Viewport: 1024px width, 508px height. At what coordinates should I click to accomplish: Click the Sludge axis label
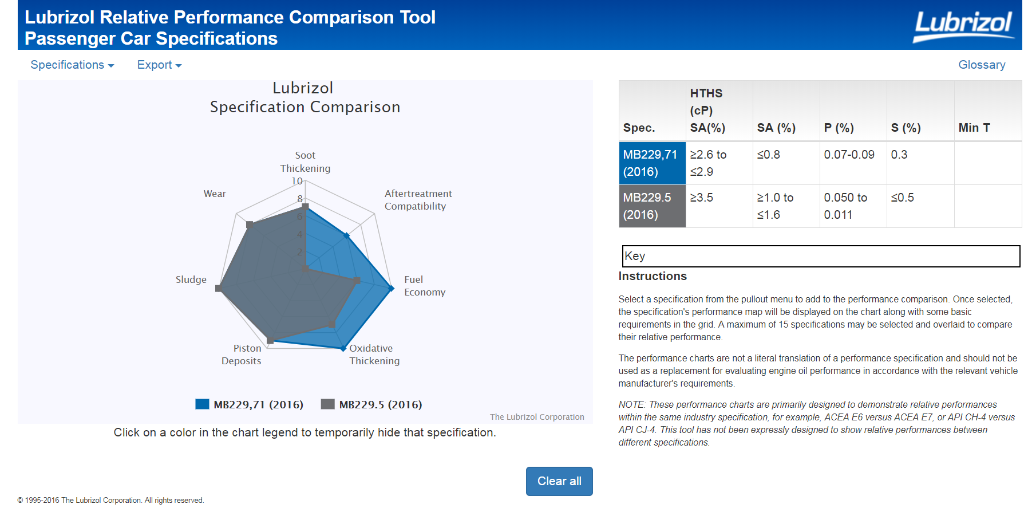click(x=191, y=279)
